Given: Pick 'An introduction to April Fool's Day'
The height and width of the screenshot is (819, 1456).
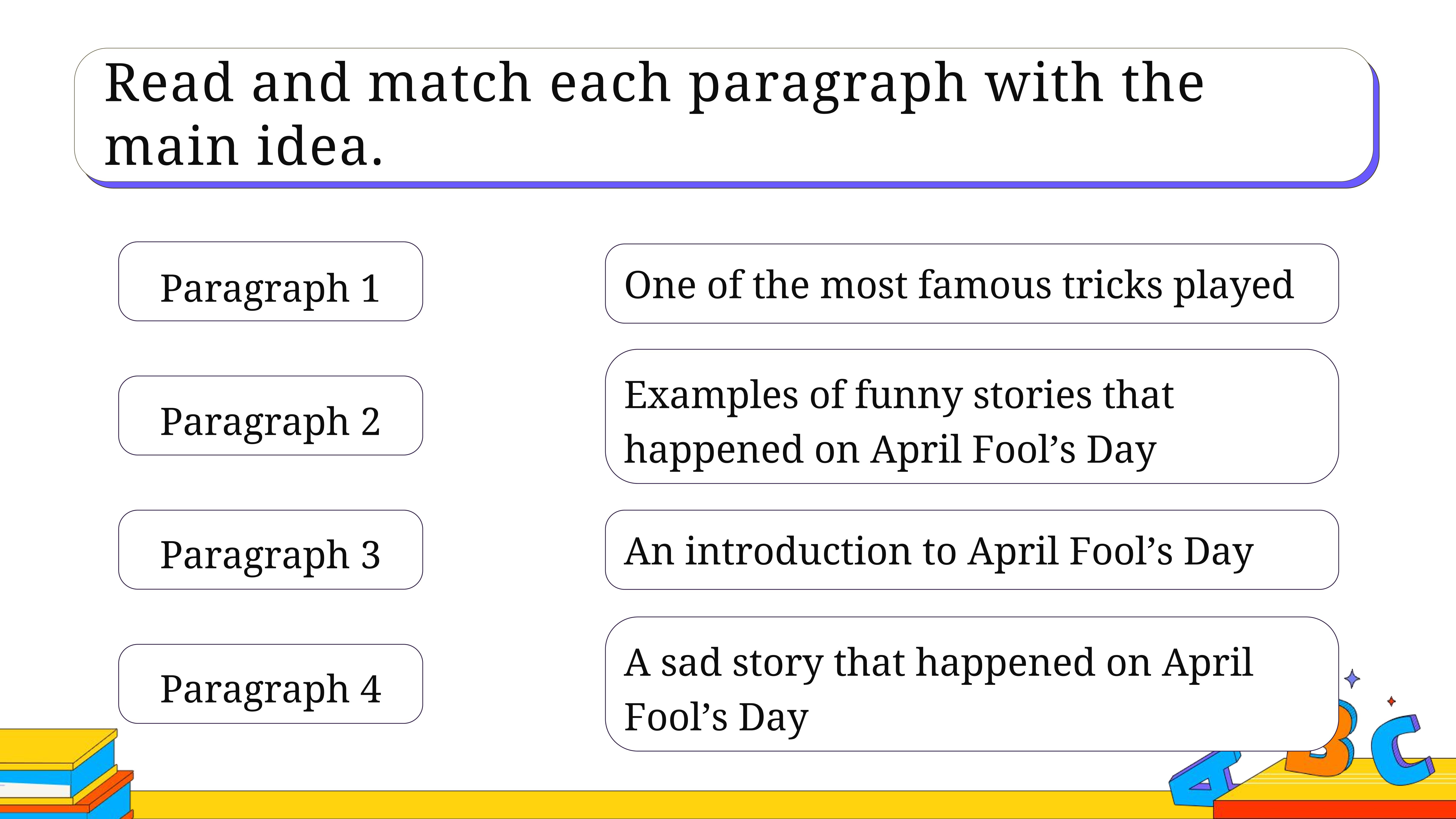Looking at the screenshot, I should [972, 550].
